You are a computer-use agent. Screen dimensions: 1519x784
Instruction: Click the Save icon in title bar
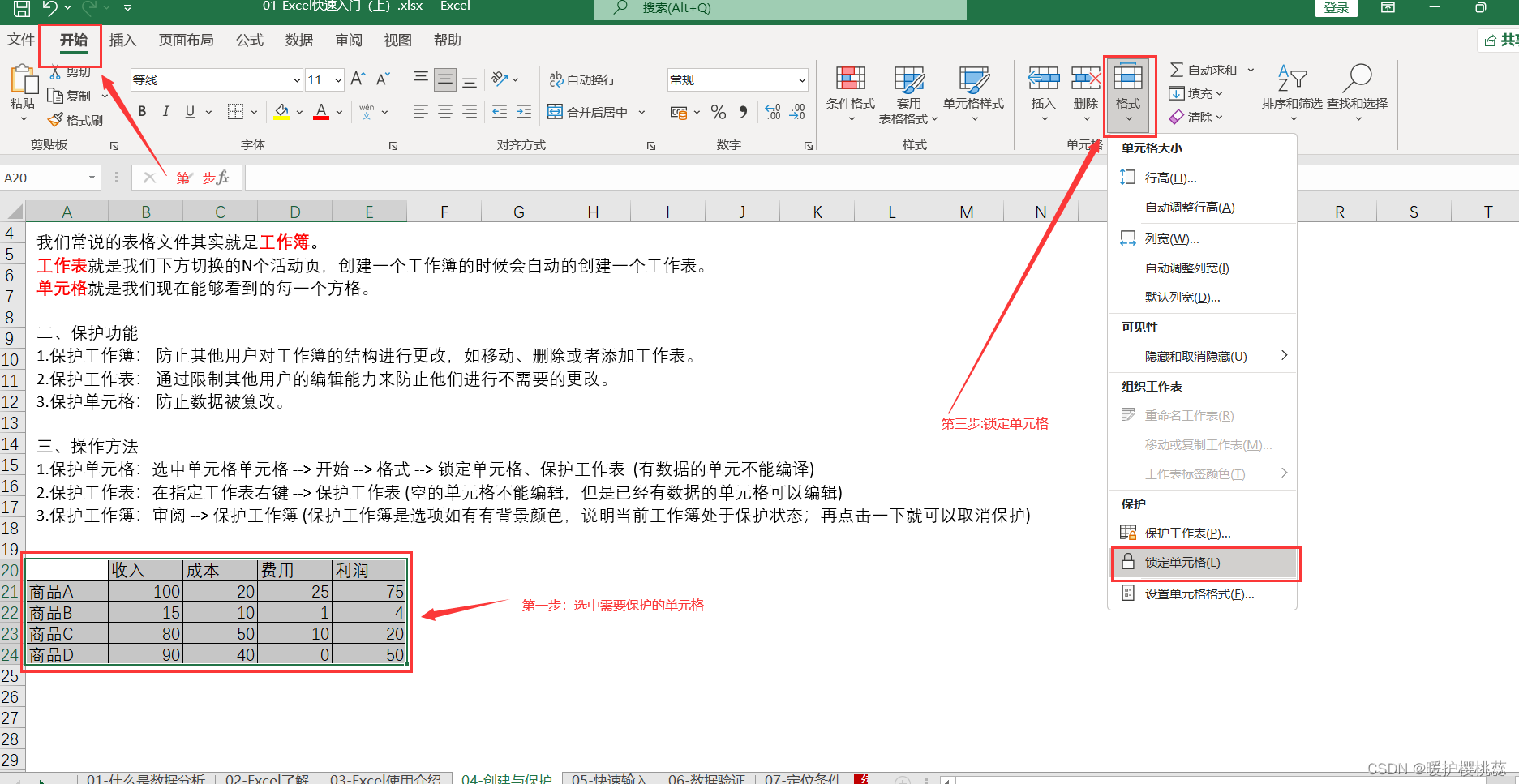pos(22,8)
